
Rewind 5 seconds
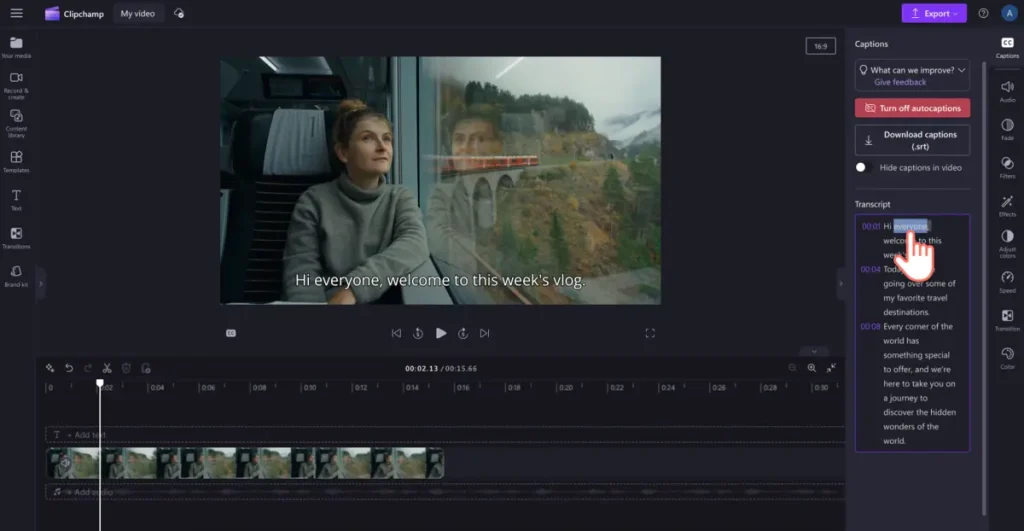click(418, 333)
